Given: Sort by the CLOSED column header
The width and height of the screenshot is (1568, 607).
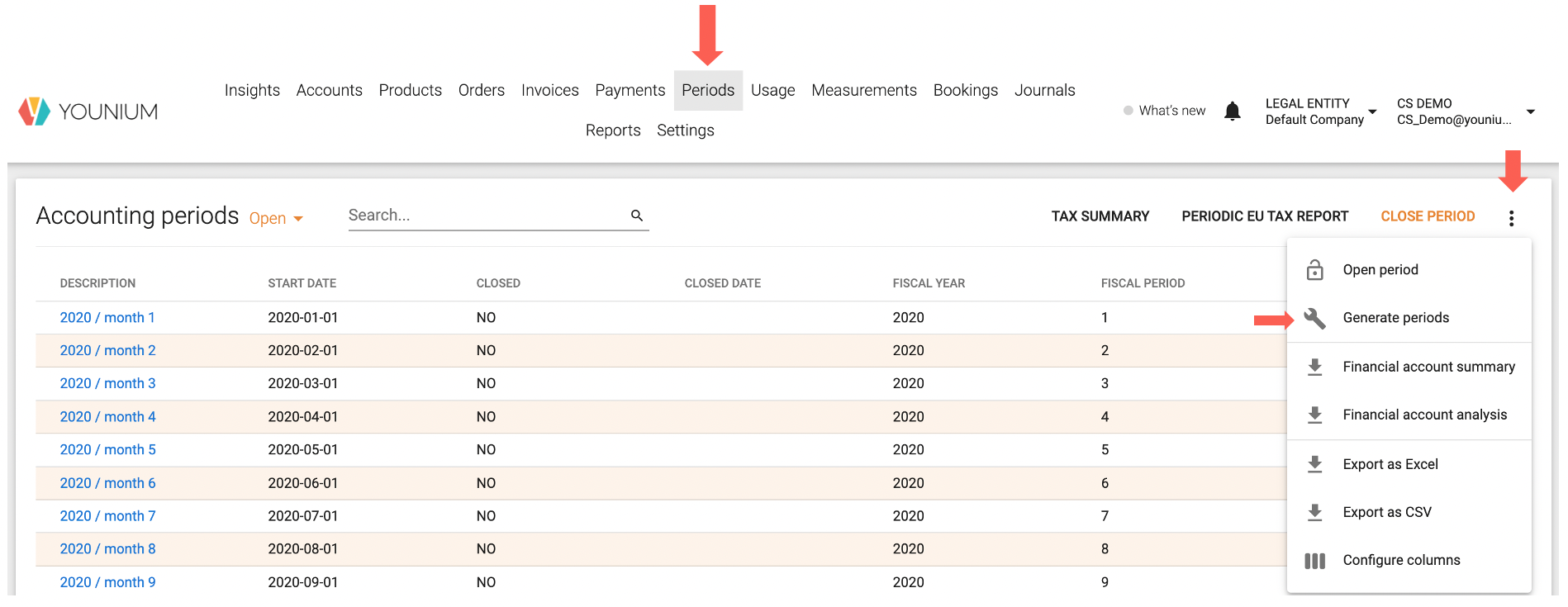Looking at the screenshot, I should click(498, 283).
